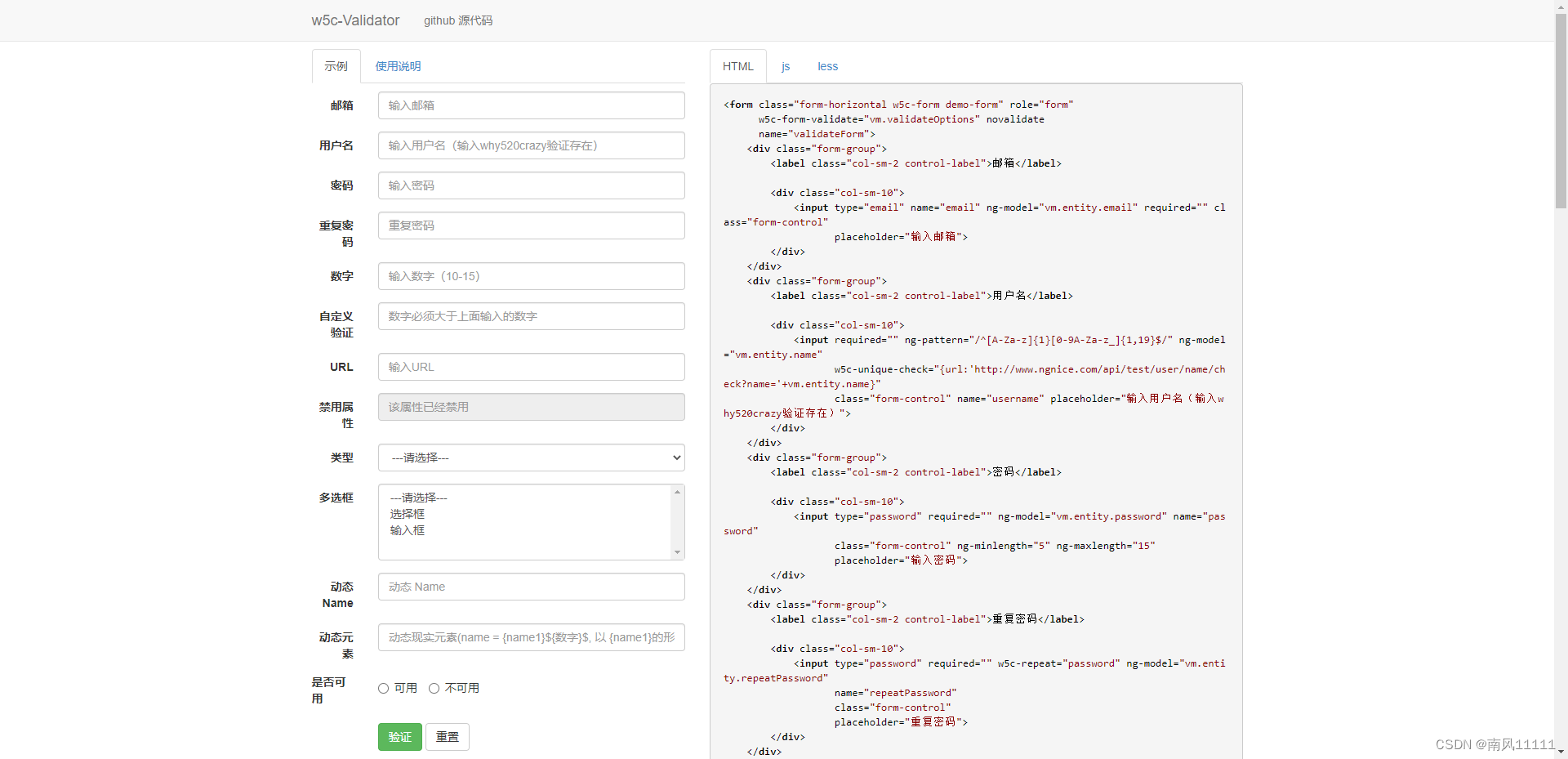This screenshot has width=1568, height=759.
Task: Focus the 用户名 input field
Action: [x=531, y=145]
